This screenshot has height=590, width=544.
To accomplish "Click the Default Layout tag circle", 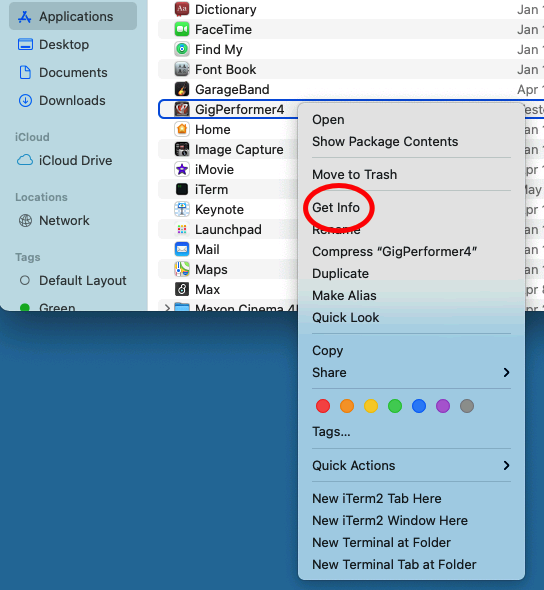I will (25, 280).
